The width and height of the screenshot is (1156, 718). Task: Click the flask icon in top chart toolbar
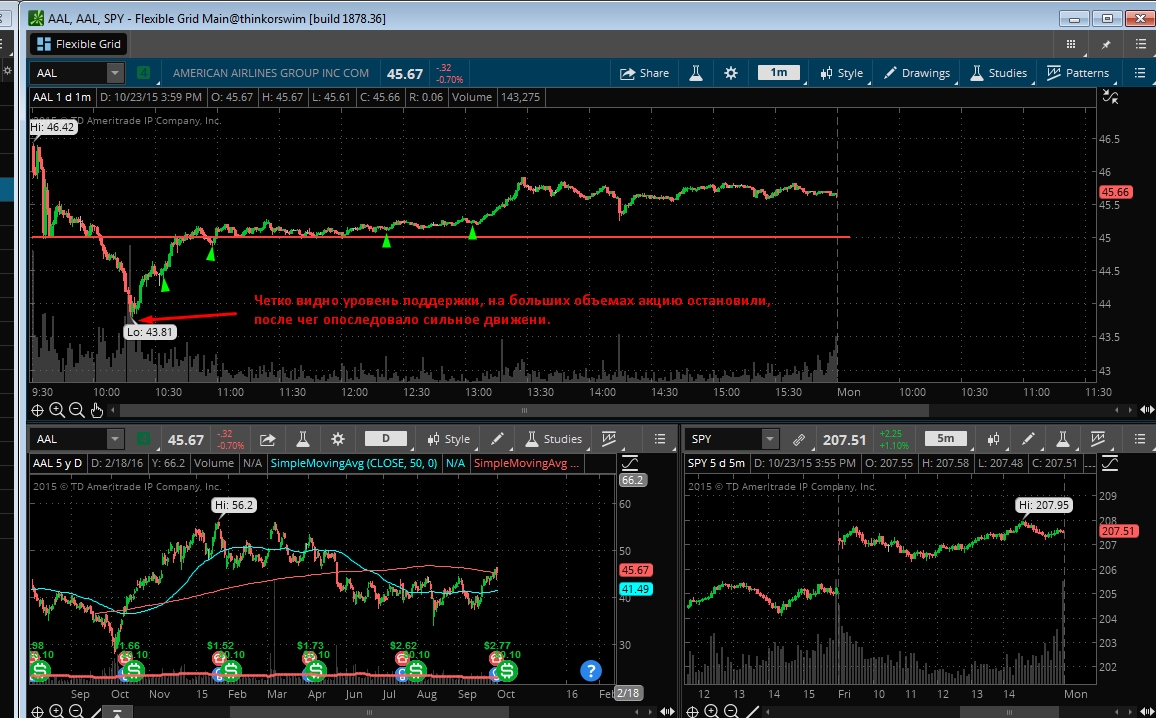click(x=692, y=73)
